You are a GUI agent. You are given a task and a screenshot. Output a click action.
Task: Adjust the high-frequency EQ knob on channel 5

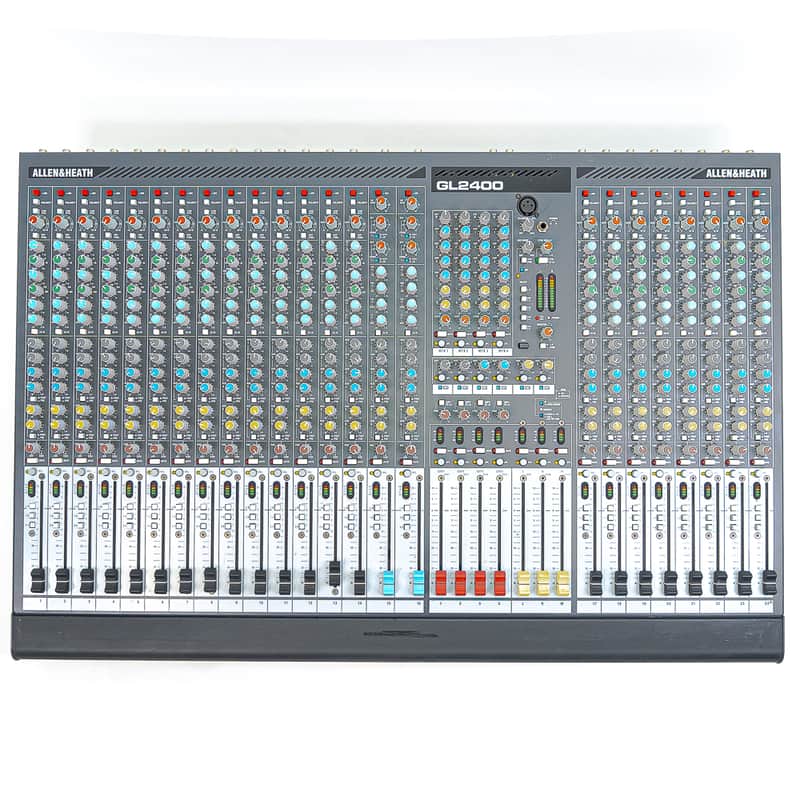(x=129, y=246)
